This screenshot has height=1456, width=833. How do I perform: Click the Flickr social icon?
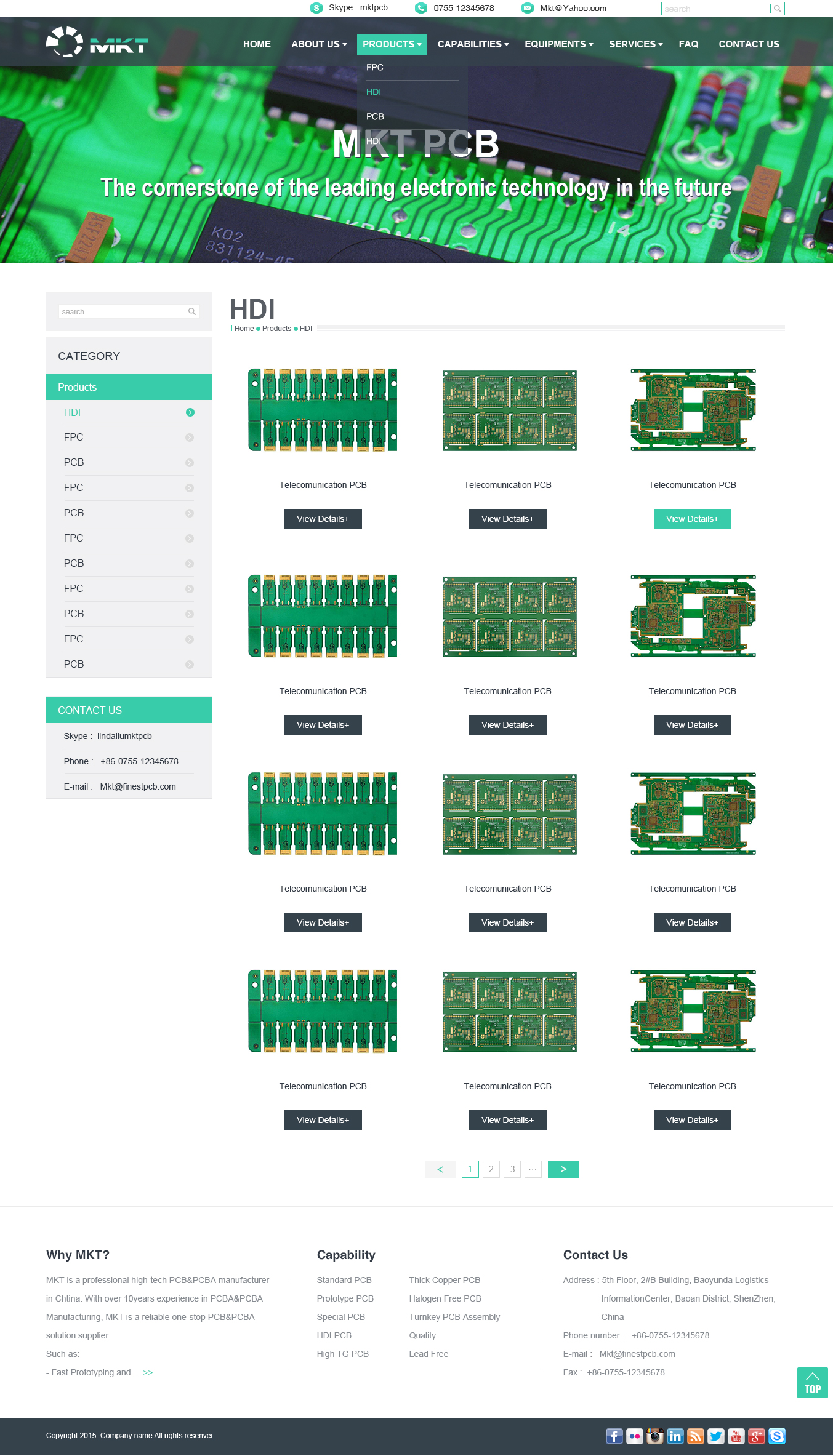point(634,1436)
